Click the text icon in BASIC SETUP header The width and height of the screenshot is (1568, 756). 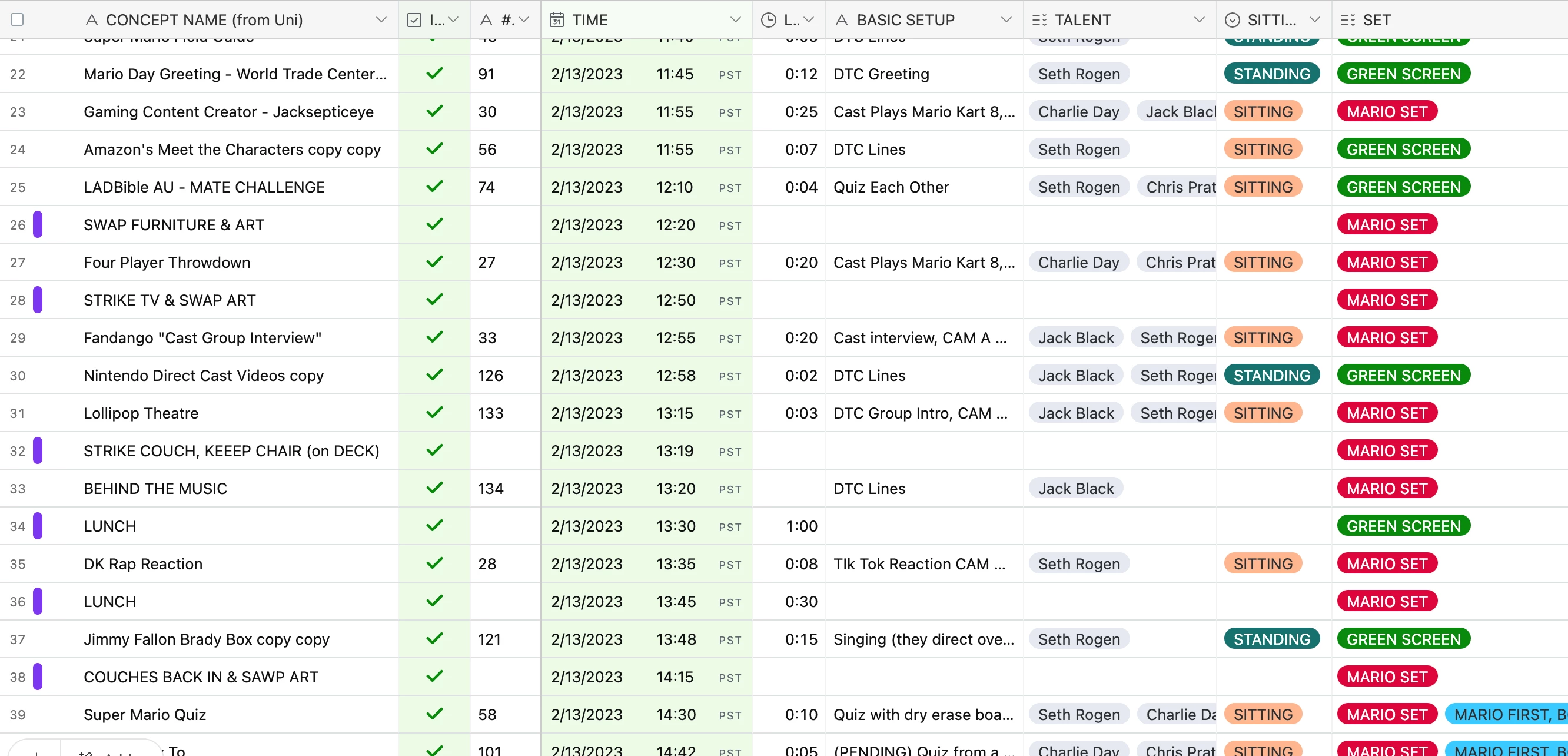(x=842, y=20)
